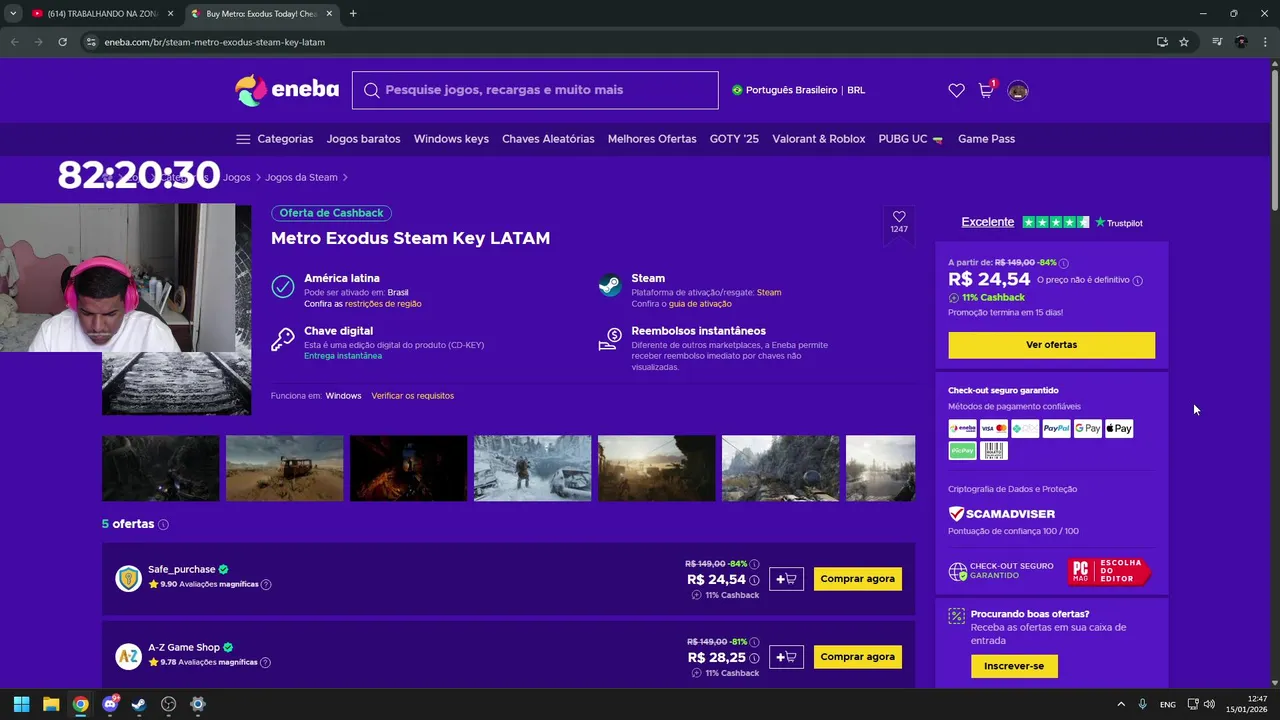The height and width of the screenshot is (720, 1280).
Task: Bookmark this page with star icon
Action: click(x=1184, y=42)
